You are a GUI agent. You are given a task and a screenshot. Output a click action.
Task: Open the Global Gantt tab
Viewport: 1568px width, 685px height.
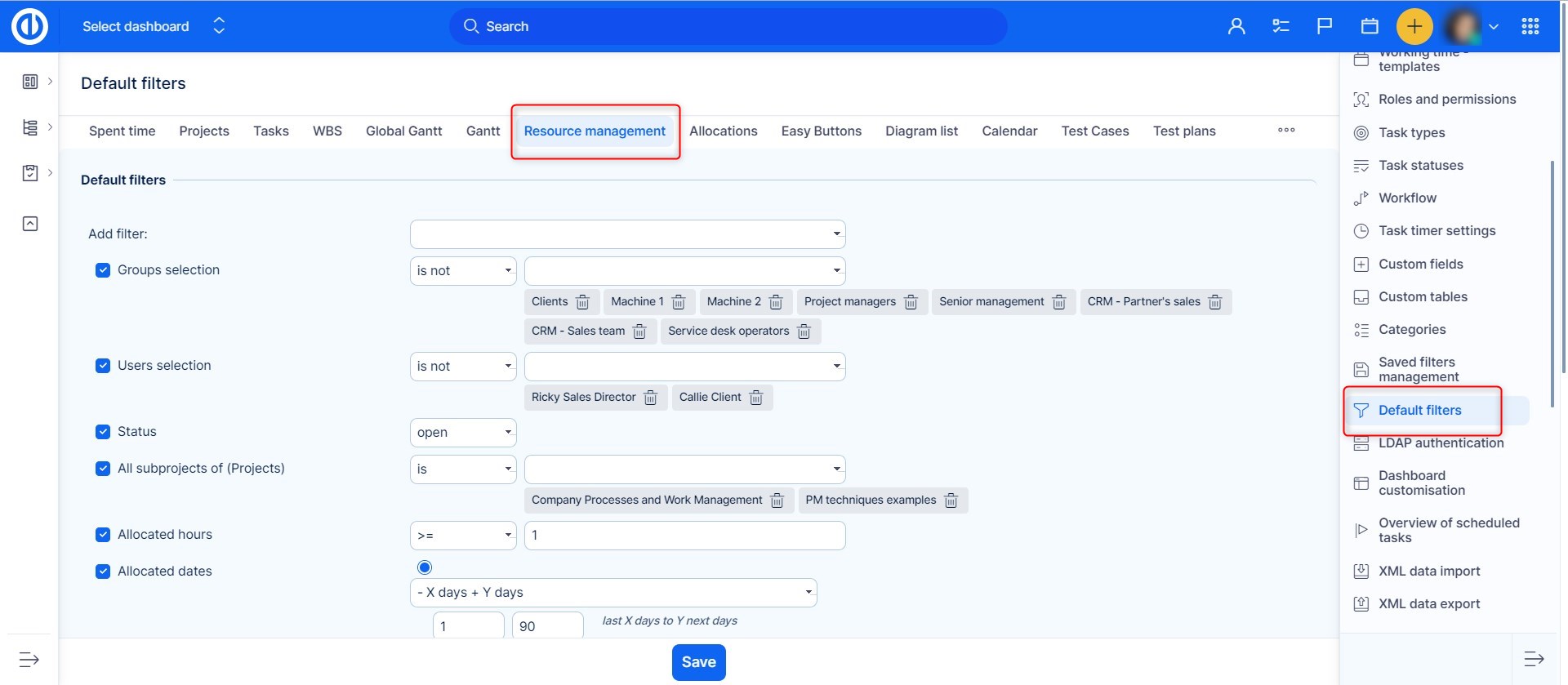pyautogui.click(x=403, y=131)
